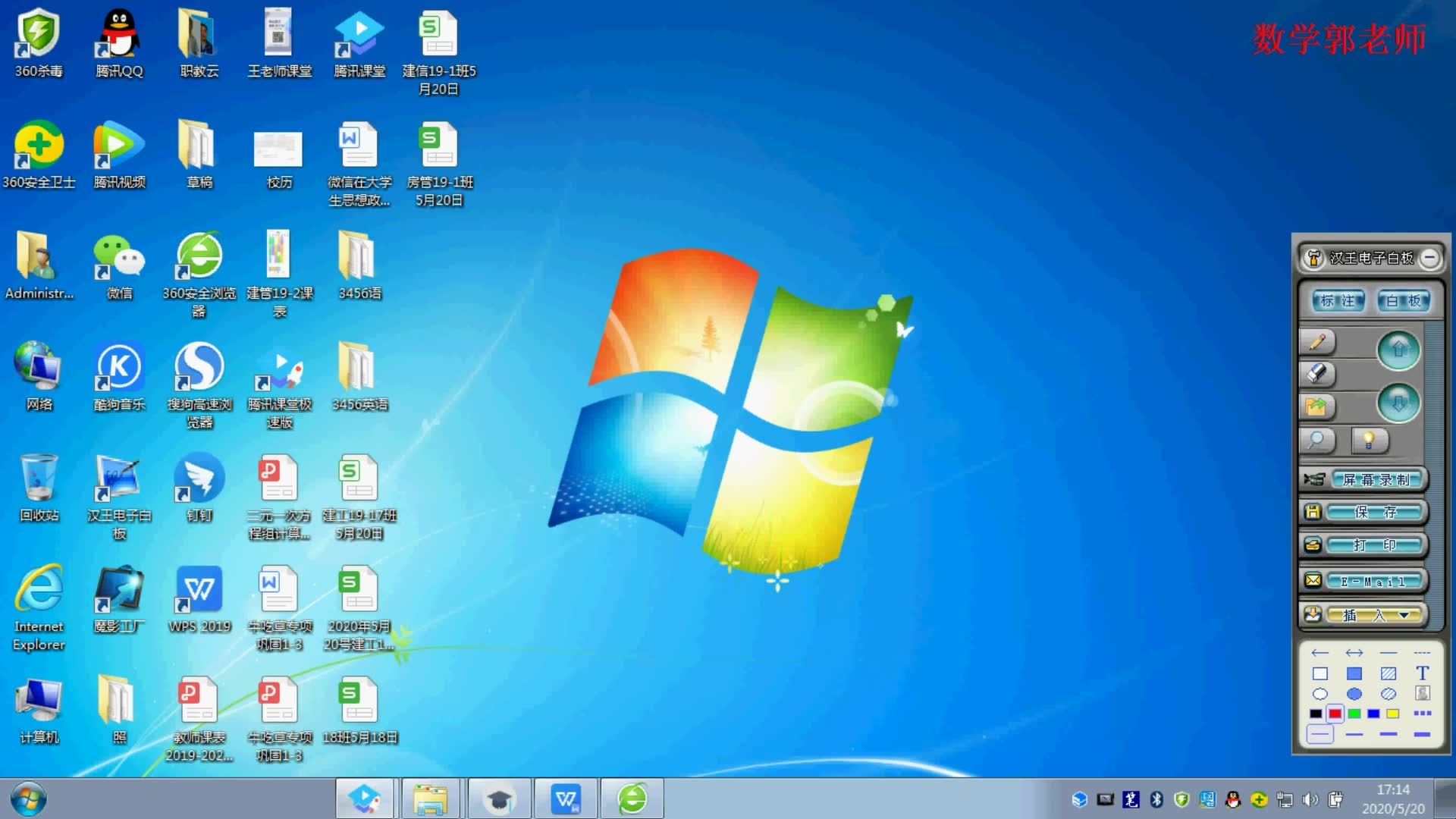Open more colors with the three-dot icon
Image resolution: width=1456 pixels, height=819 pixels.
point(1423,714)
